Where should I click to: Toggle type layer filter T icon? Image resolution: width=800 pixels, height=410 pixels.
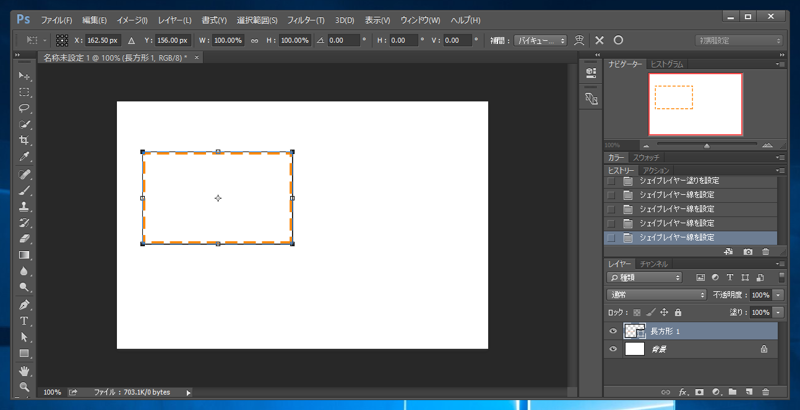[730, 277]
